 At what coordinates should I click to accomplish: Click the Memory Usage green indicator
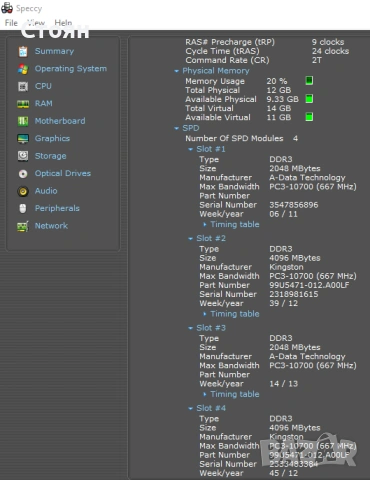(309, 80)
